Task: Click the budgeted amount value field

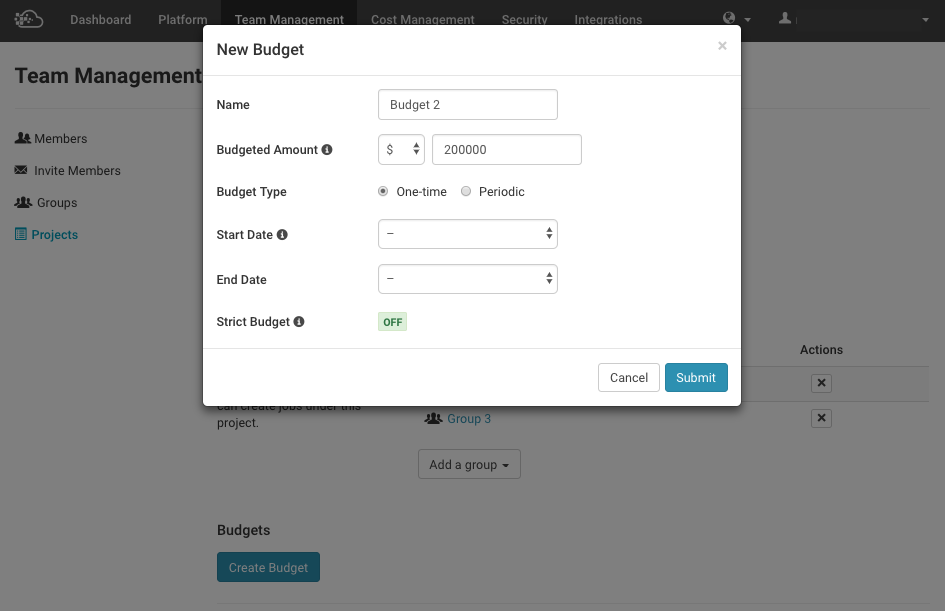Action: coord(506,149)
